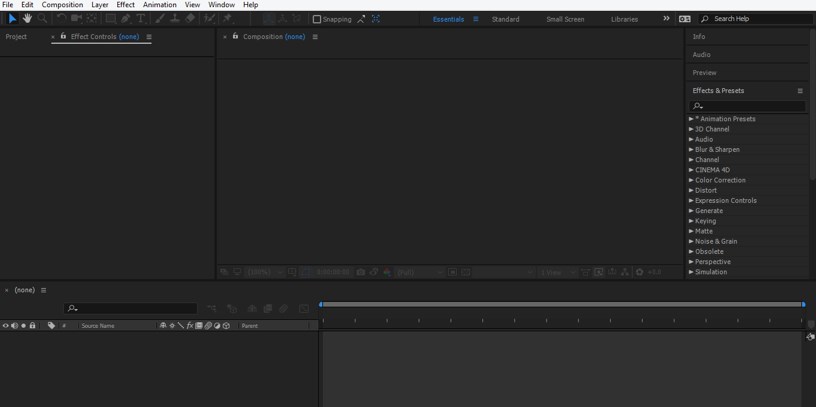Select the Unified Camera tool

coord(76,19)
